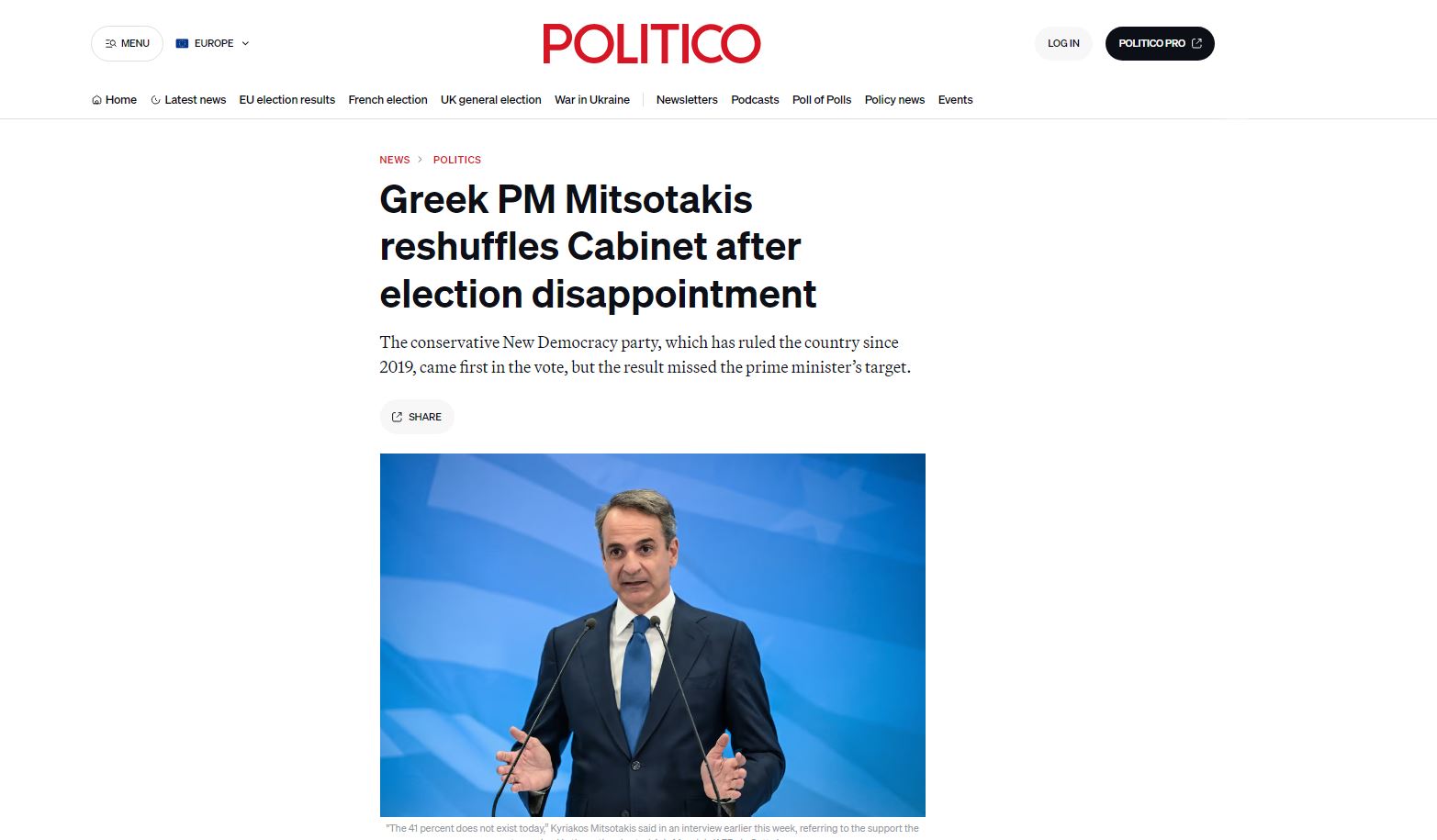Screen dimensions: 1437x840
Task: Open the Newsletters page
Action: point(686,100)
